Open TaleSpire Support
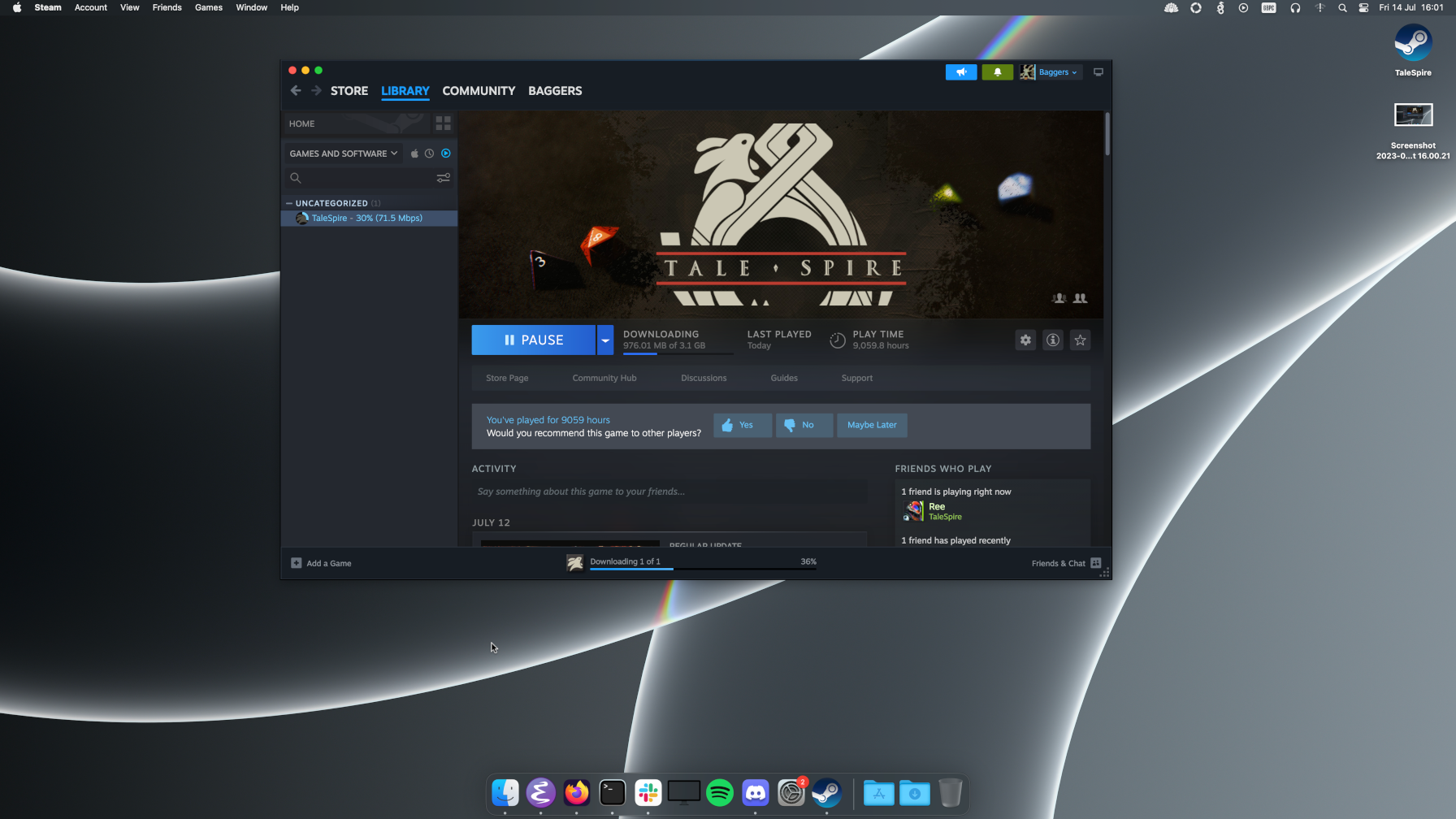The height and width of the screenshot is (819, 1456). click(x=857, y=379)
